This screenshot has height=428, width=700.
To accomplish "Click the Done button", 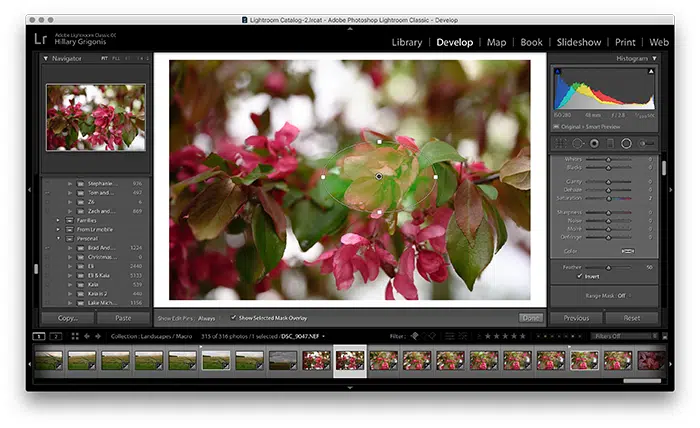I will click(530, 318).
